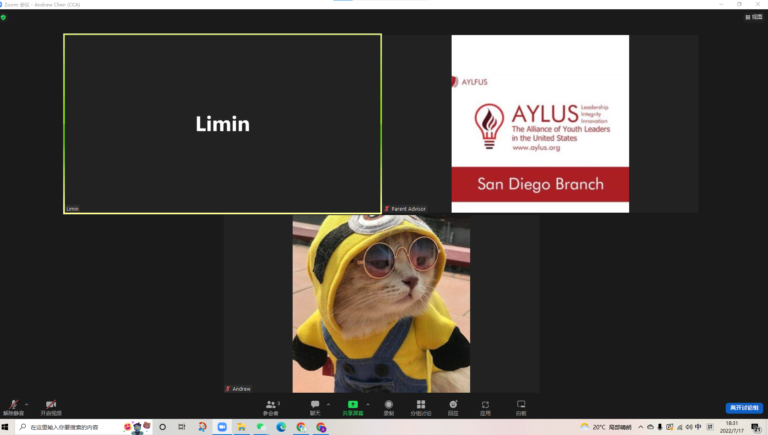Click the 拼 Pinyin IME icon
This screenshot has width=768, height=435.
pos(710,427)
